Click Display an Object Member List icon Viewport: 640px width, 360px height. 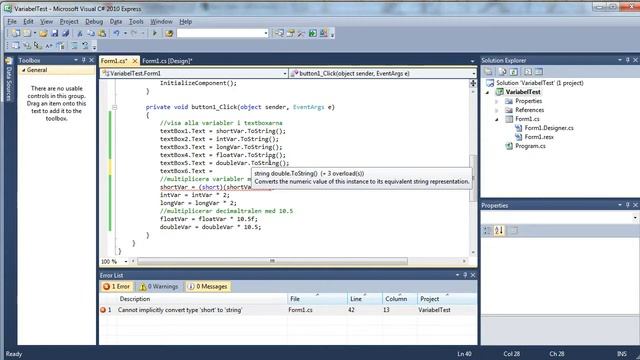(16, 46)
